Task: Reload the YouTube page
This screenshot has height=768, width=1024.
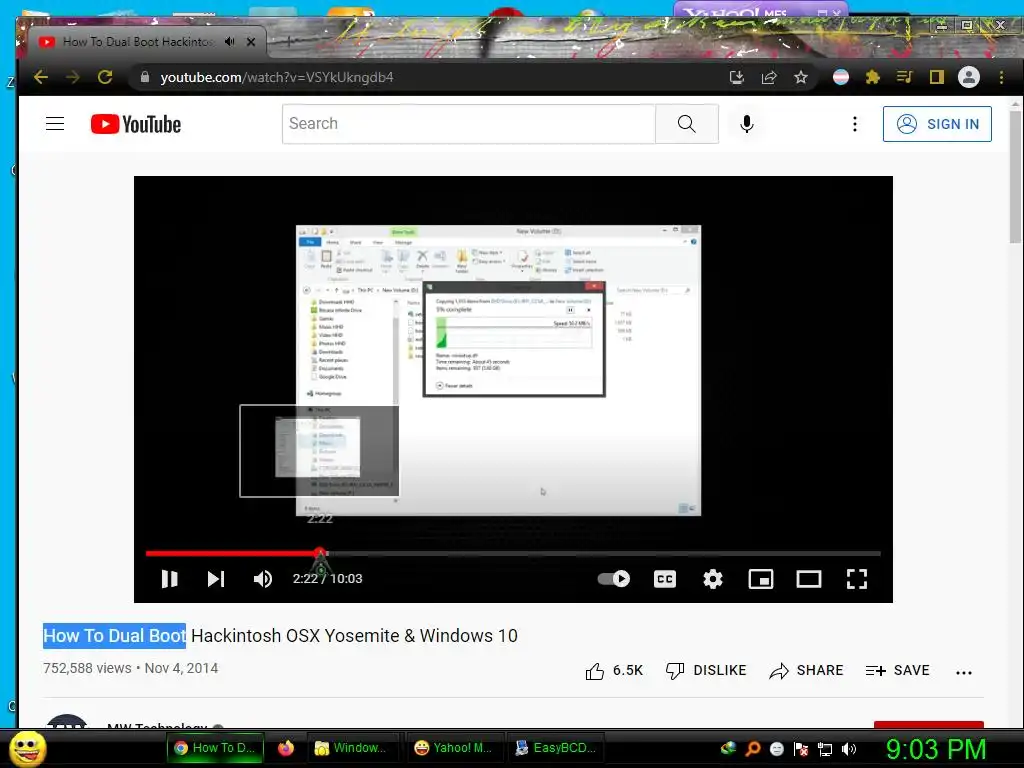Action: click(105, 77)
